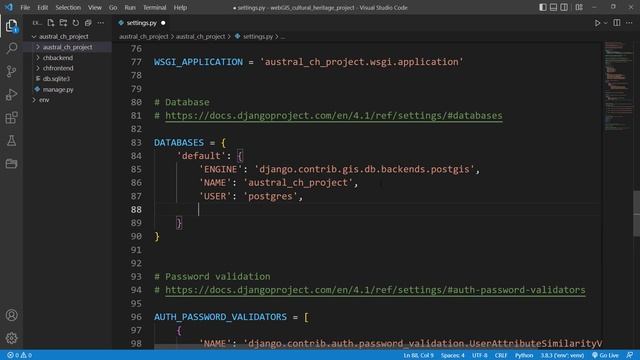
Task: Expand the chfrontend folder
Action: point(38,68)
